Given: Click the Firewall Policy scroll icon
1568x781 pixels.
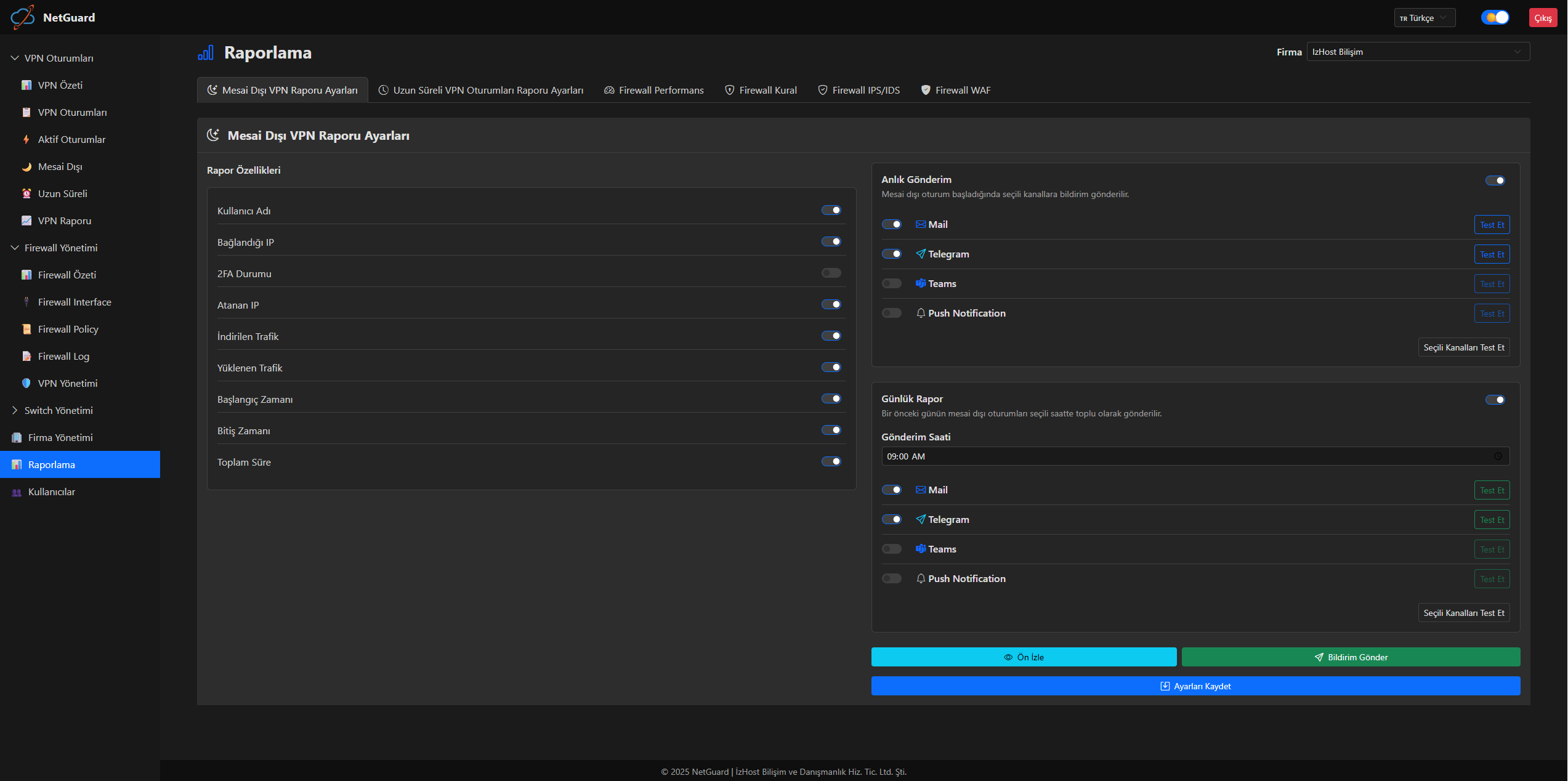Looking at the screenshot, I should point(26,330).
